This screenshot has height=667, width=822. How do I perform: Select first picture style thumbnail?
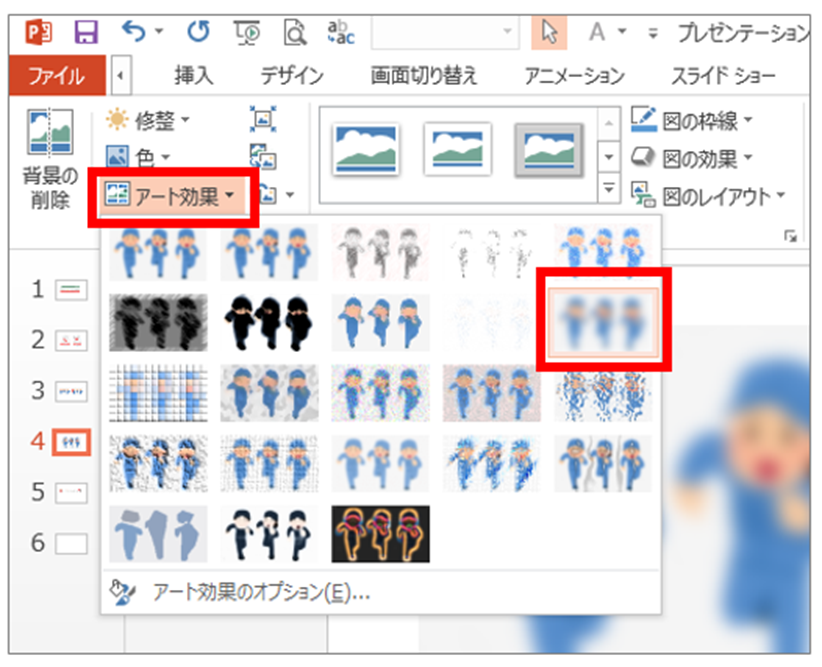366,149
